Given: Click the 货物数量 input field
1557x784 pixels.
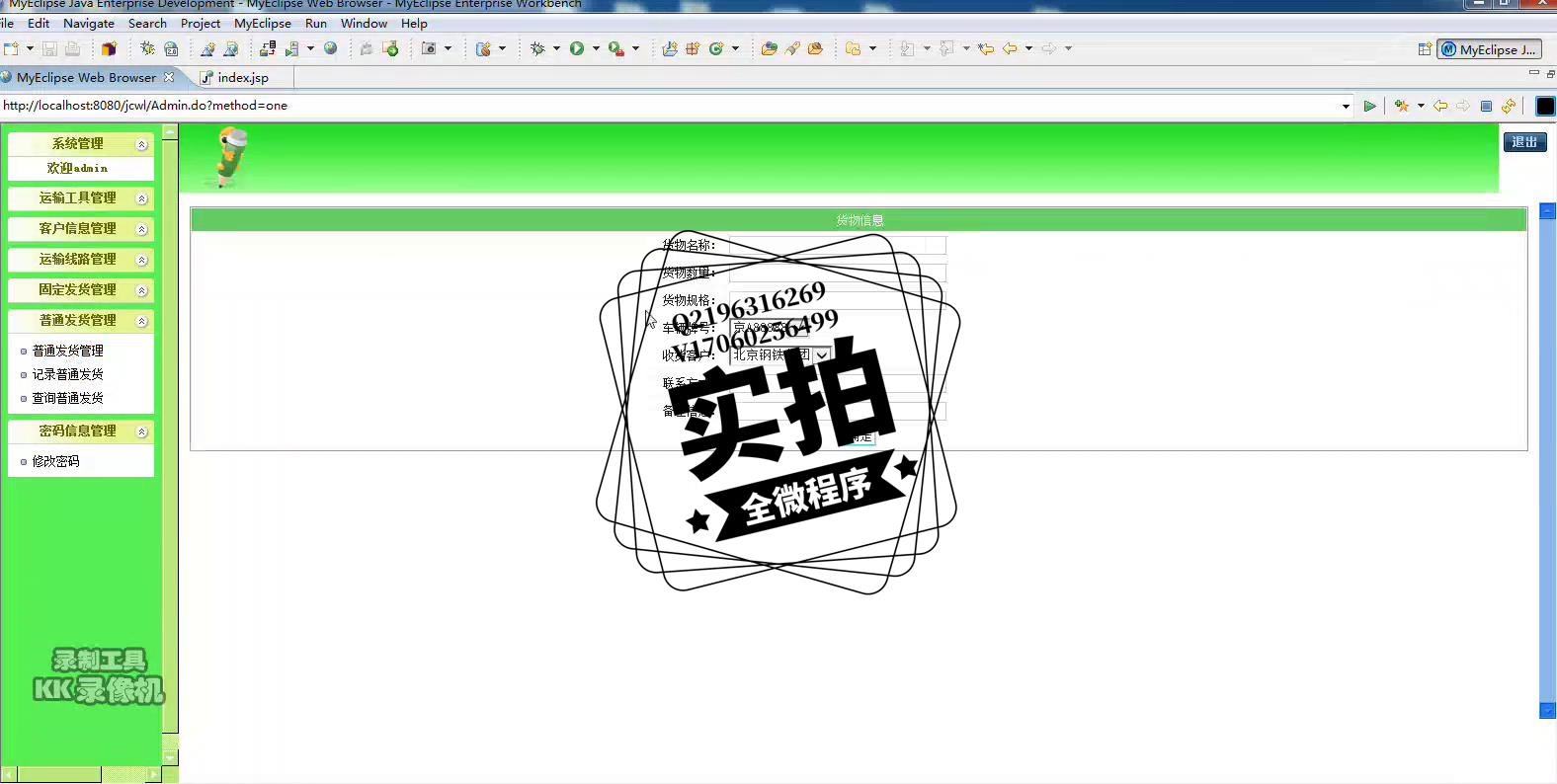Looking at the screenshot, I should [x=837, y=273].
